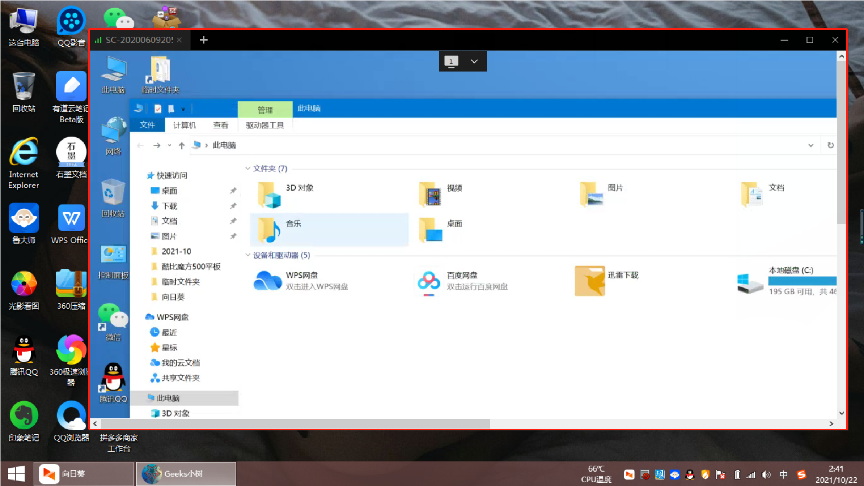Add a new remote session tab

pyautogui.click(x=203, y=40)
